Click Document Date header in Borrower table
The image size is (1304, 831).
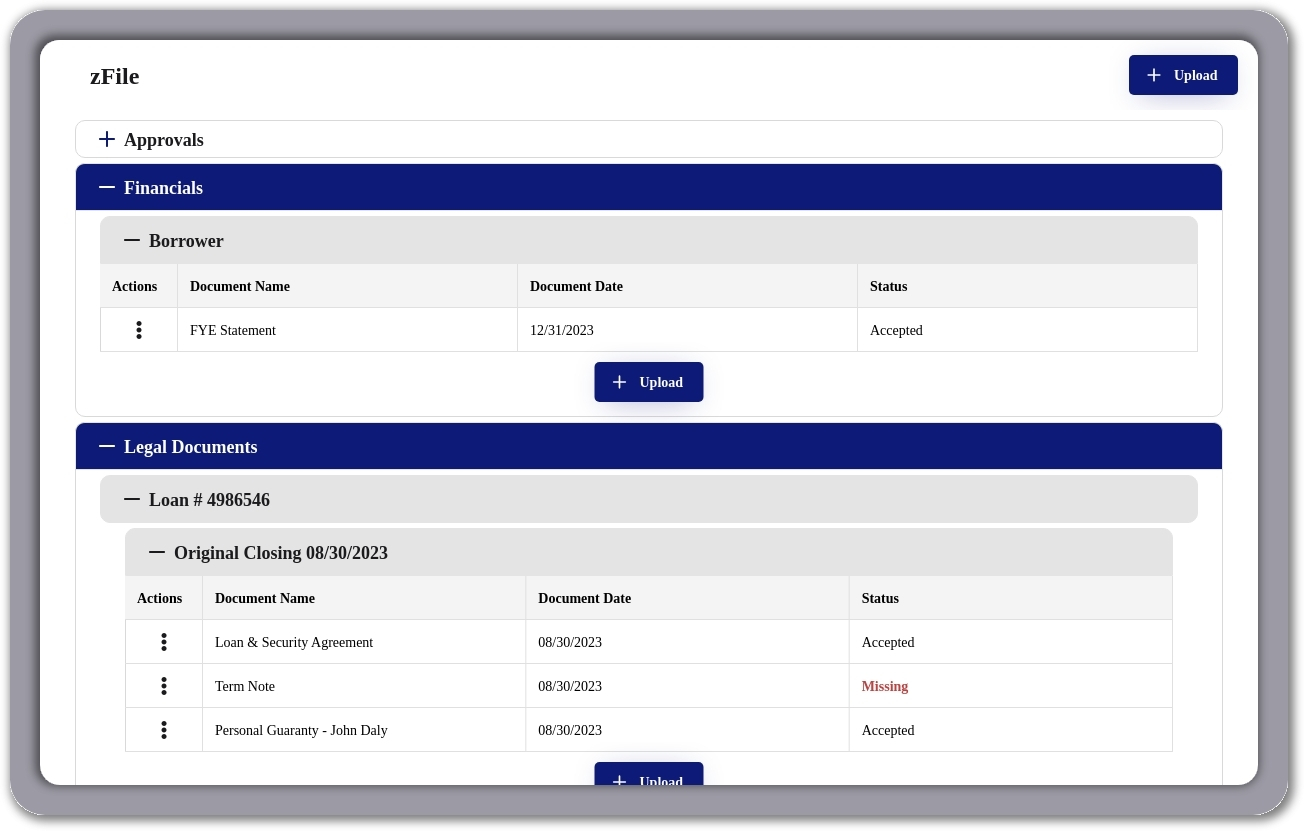tap(576, 286)
